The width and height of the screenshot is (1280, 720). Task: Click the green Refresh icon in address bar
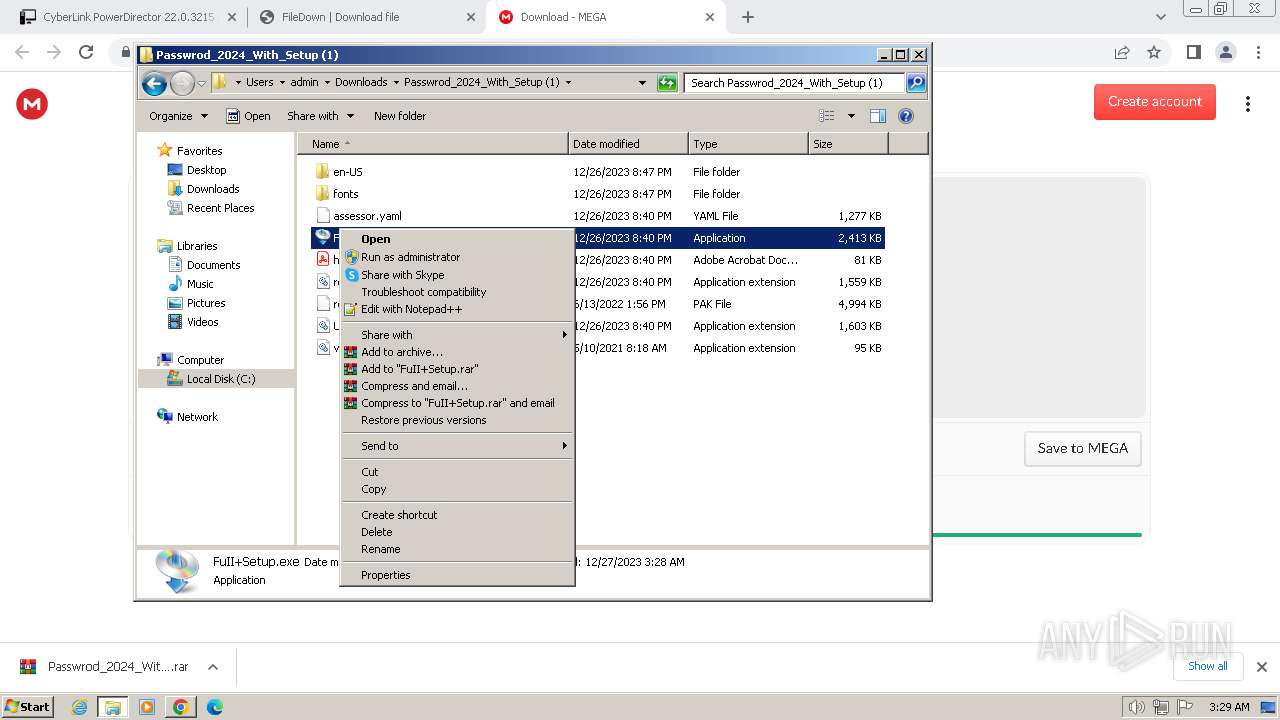(x=667, y=83)
